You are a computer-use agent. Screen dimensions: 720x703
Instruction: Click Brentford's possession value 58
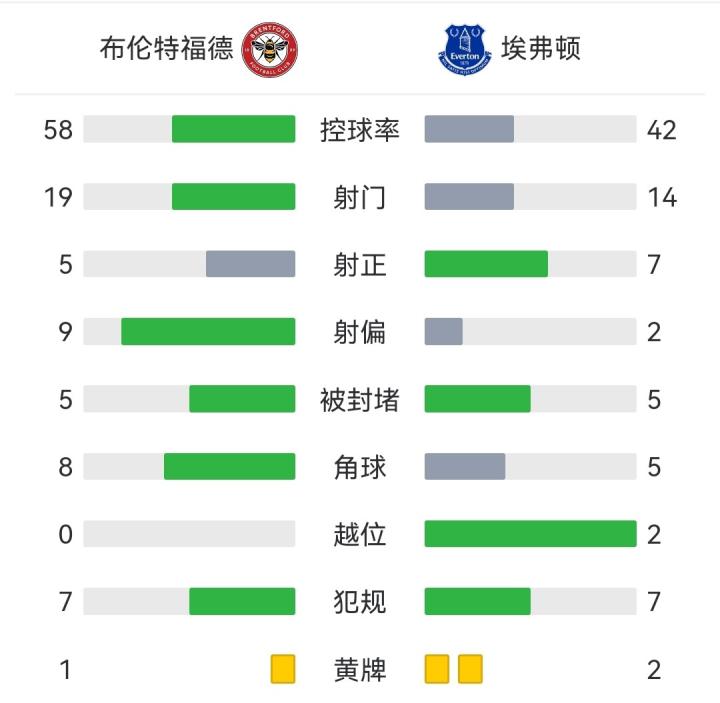58,130
